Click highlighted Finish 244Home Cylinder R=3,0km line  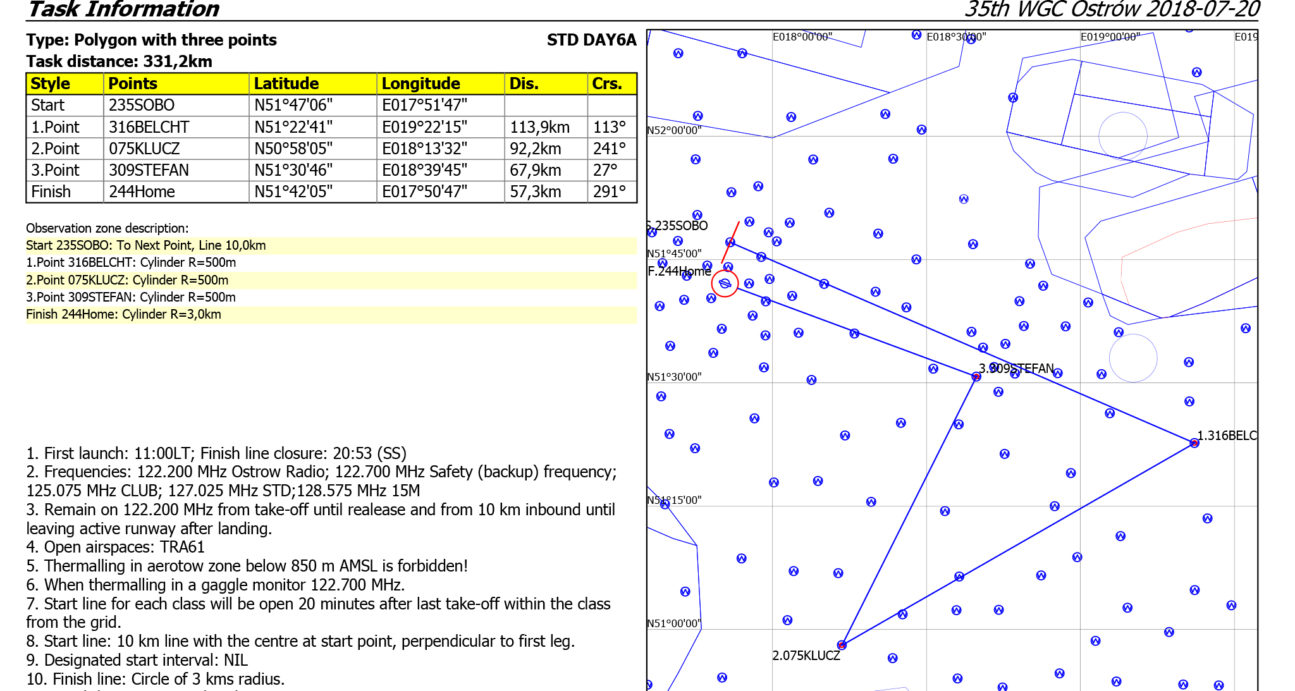[x=124, y=314]
